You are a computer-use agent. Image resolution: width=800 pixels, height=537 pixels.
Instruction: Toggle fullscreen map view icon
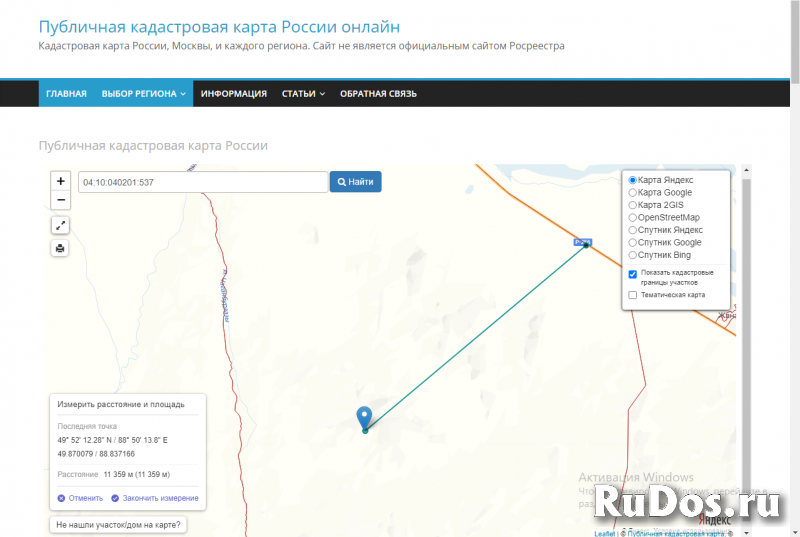click(60, 225)
